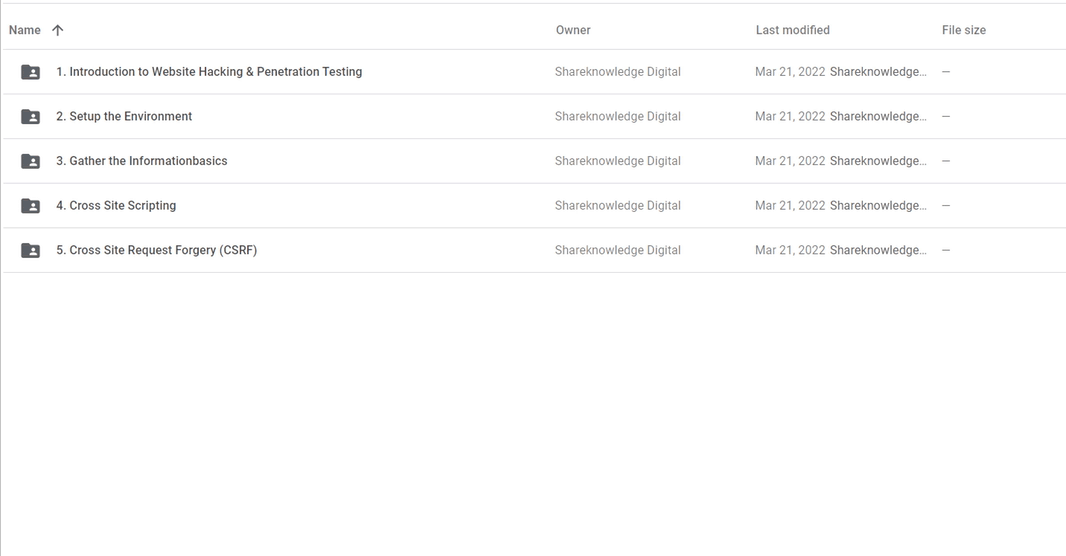
Task: Click the file size dash in the CSRF row
Action: coord(946,250)
